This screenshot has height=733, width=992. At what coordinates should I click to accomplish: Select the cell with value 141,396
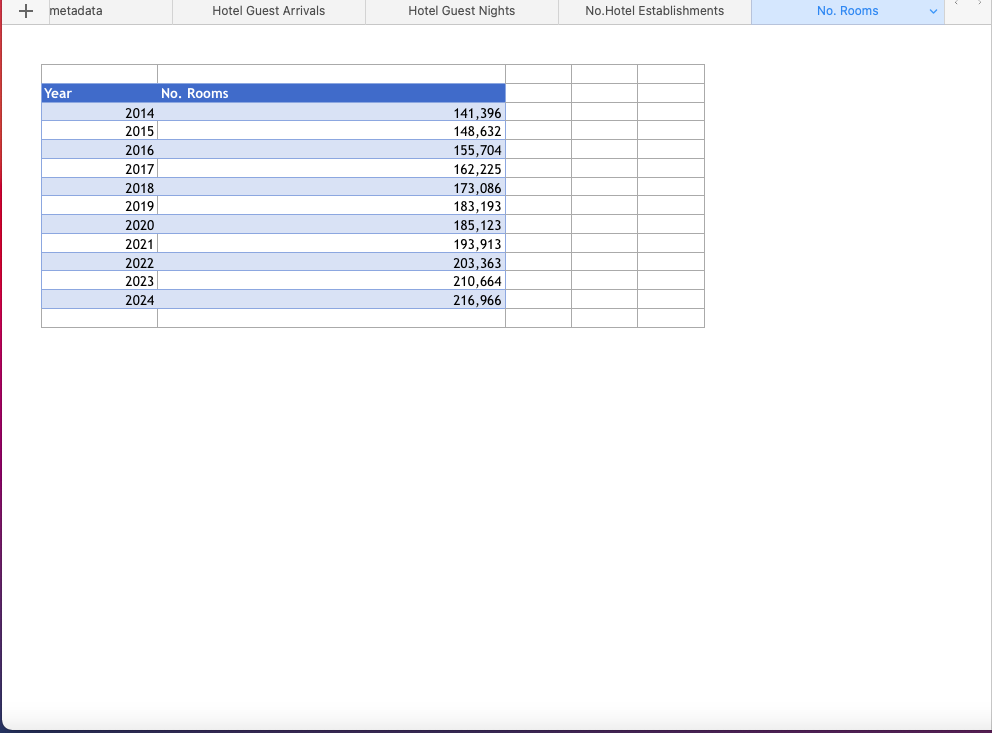330,112
